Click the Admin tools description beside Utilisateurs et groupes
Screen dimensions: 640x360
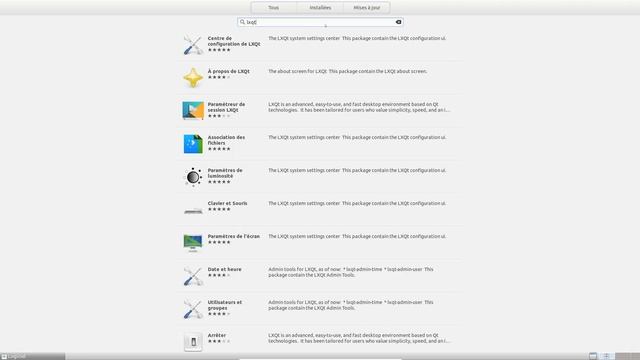(351, 305)
